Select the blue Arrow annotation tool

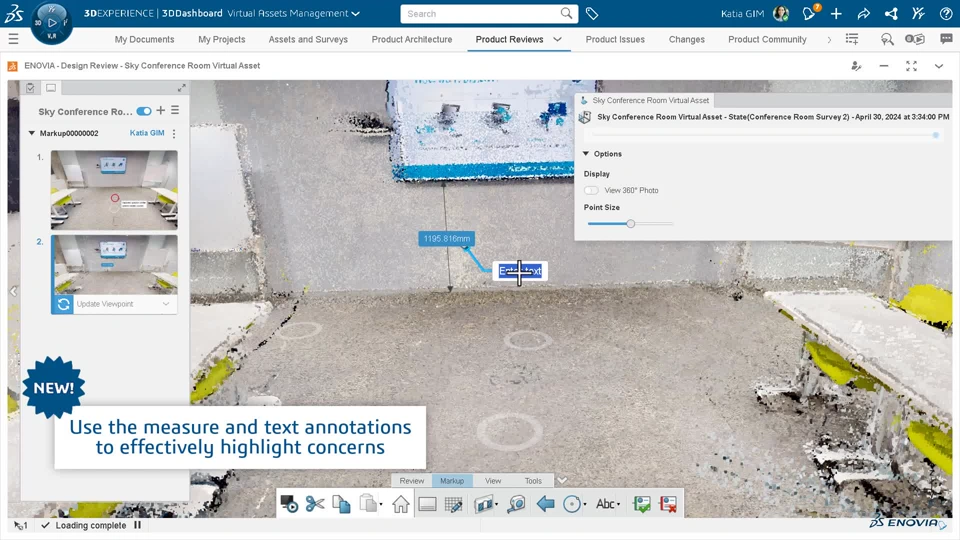tap(545, 504)
